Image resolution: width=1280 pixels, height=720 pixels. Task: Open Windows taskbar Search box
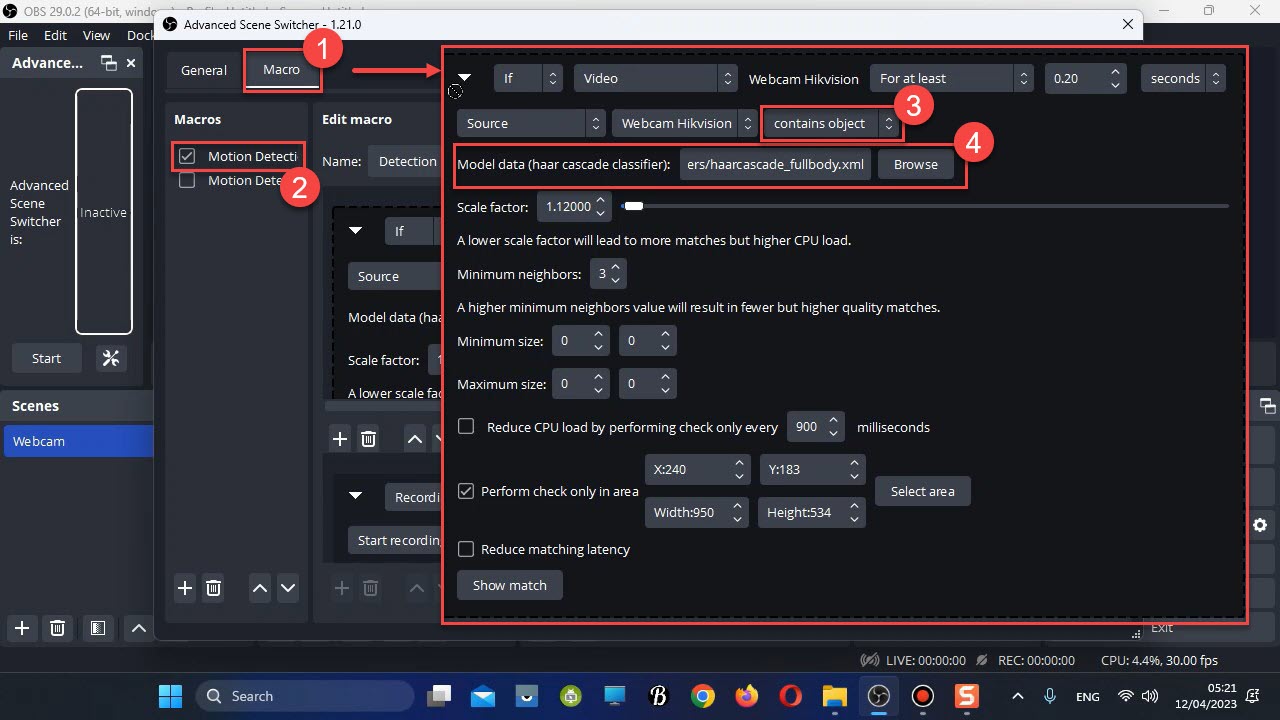point(305,696)
